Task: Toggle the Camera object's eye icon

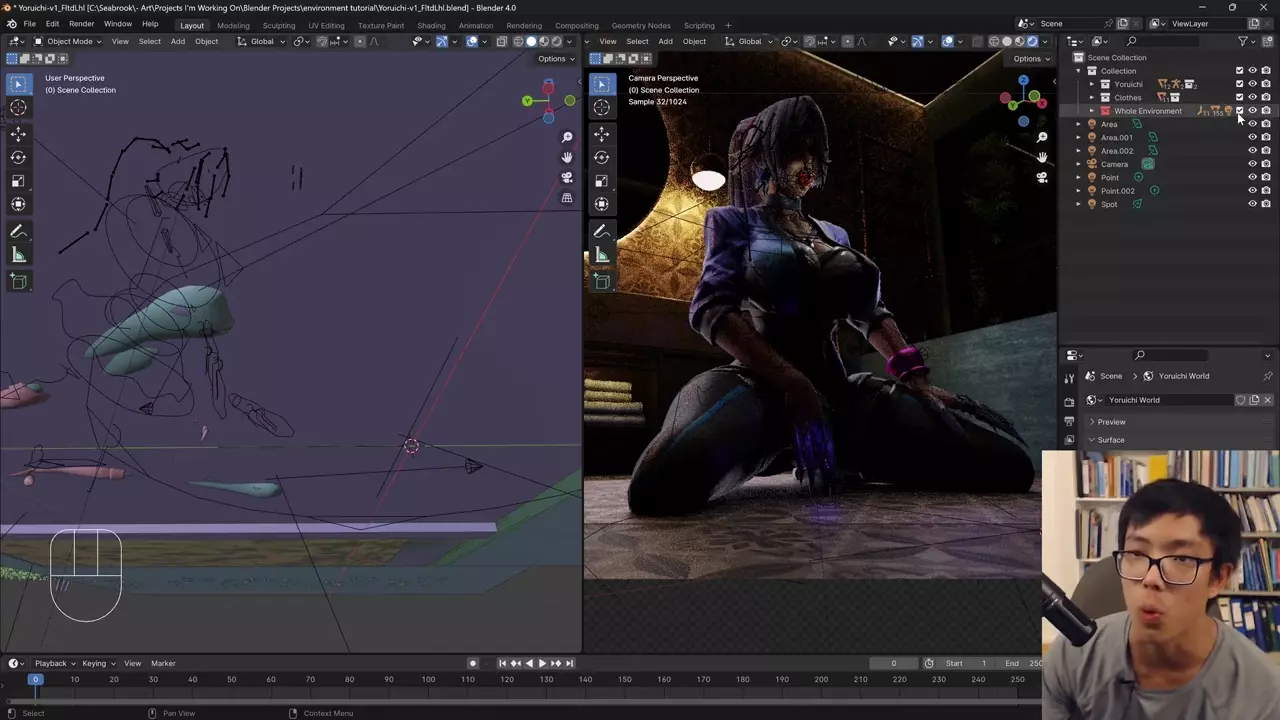Action: [1252, 164]
